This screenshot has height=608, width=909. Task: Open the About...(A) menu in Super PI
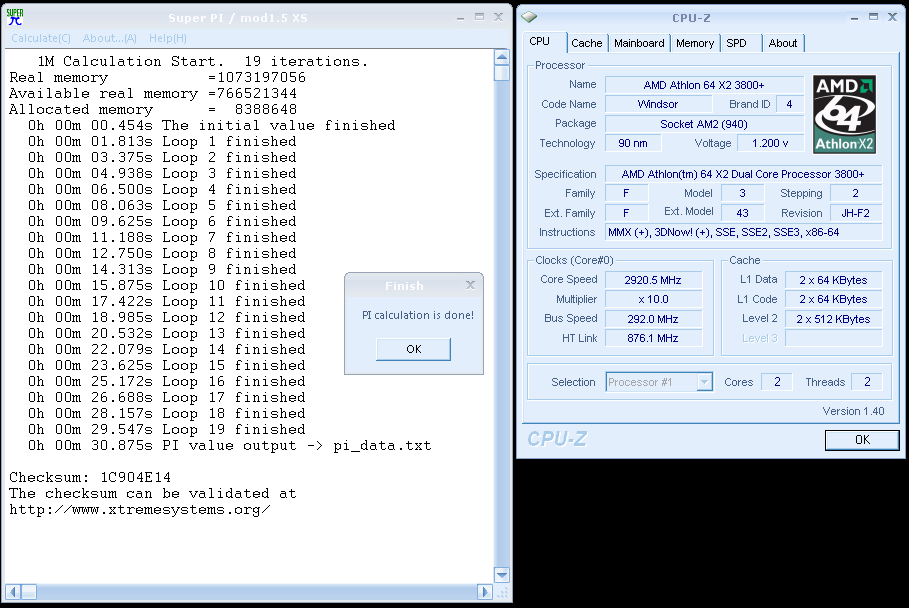pos(110,38)
